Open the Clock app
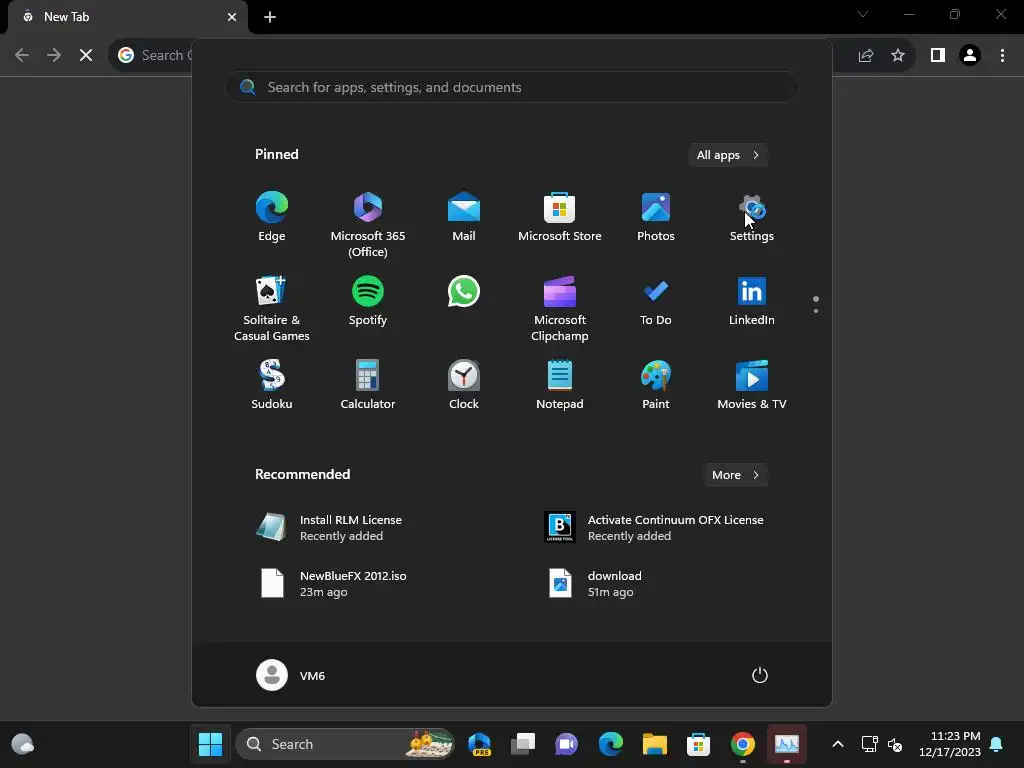 (464, 385)
